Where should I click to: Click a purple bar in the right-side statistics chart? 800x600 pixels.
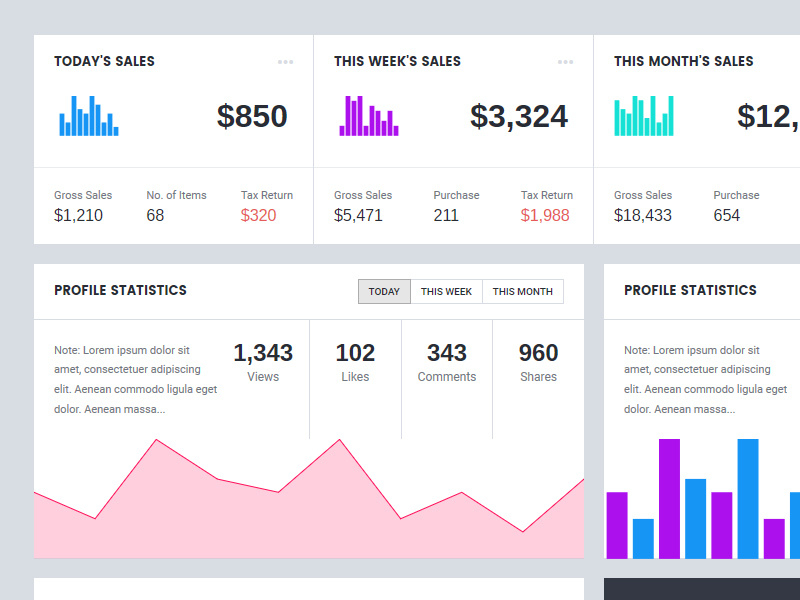click(x=668, y=495)
